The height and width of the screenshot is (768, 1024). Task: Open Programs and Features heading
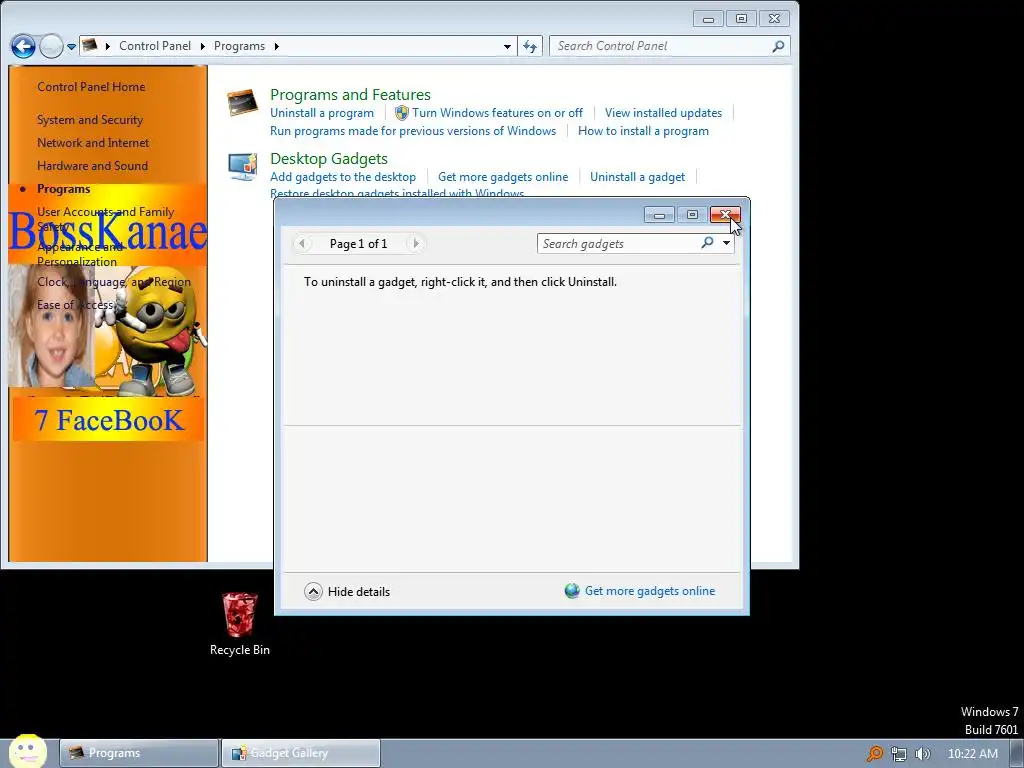pyautogui.click(x=350, y=95)
